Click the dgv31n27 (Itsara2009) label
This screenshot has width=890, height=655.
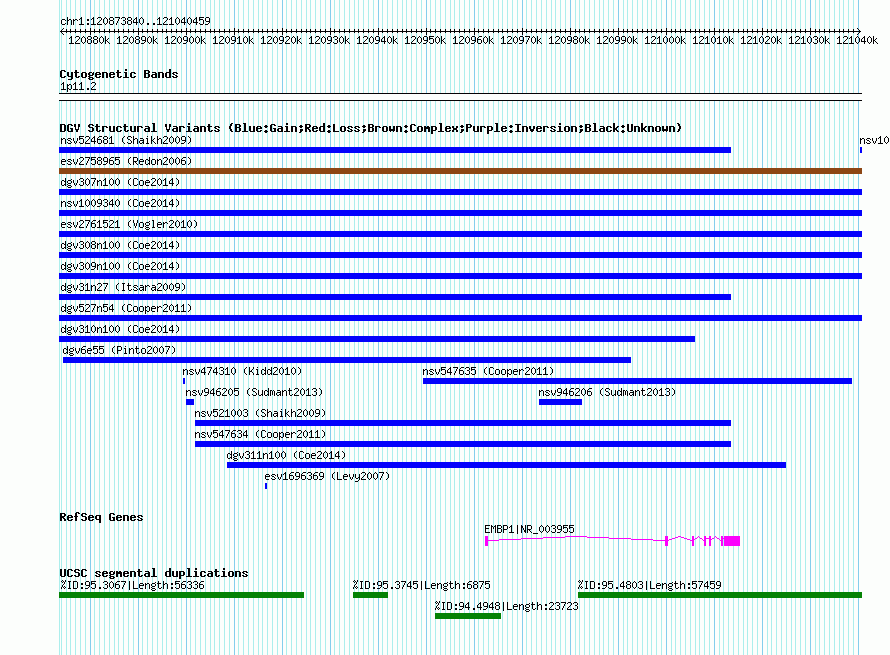pyautogui.click(x=123, y=287)
